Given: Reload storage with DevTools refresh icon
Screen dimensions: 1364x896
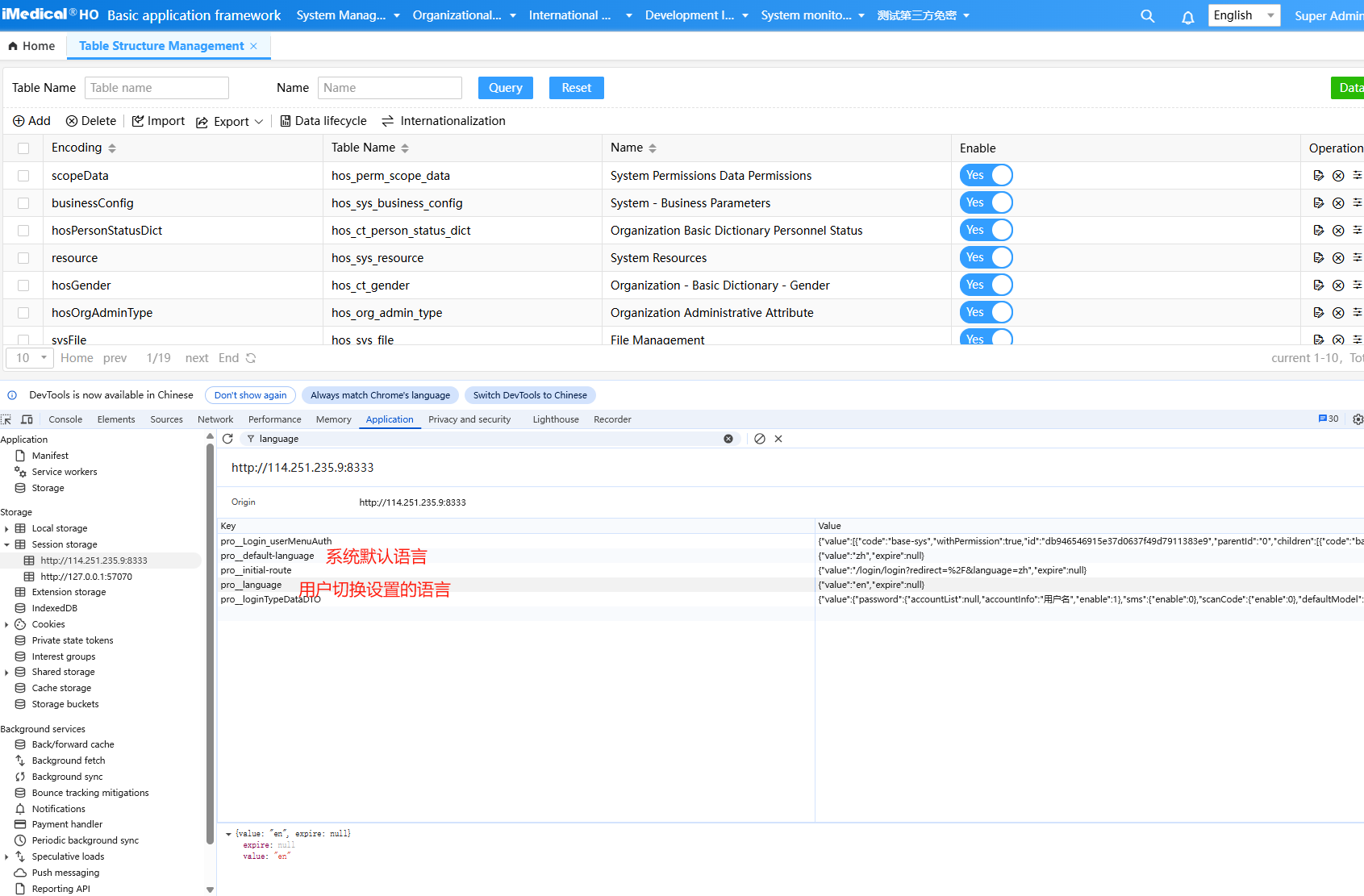Looking at the screenshot, I should pos(227,439).
